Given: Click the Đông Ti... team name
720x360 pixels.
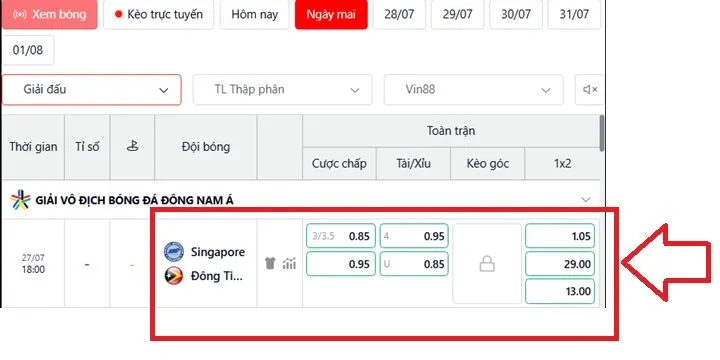Looking at the screenshot, I should click(217, 276).
